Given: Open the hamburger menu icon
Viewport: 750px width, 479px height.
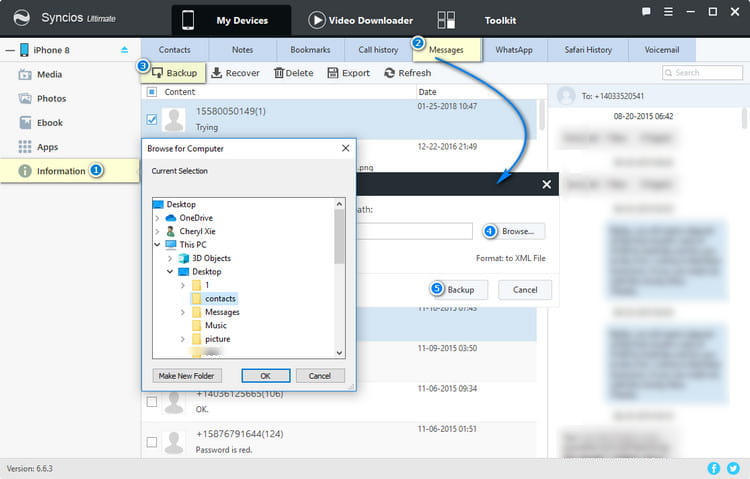Looking at the screenshot, I should point(668,11).
